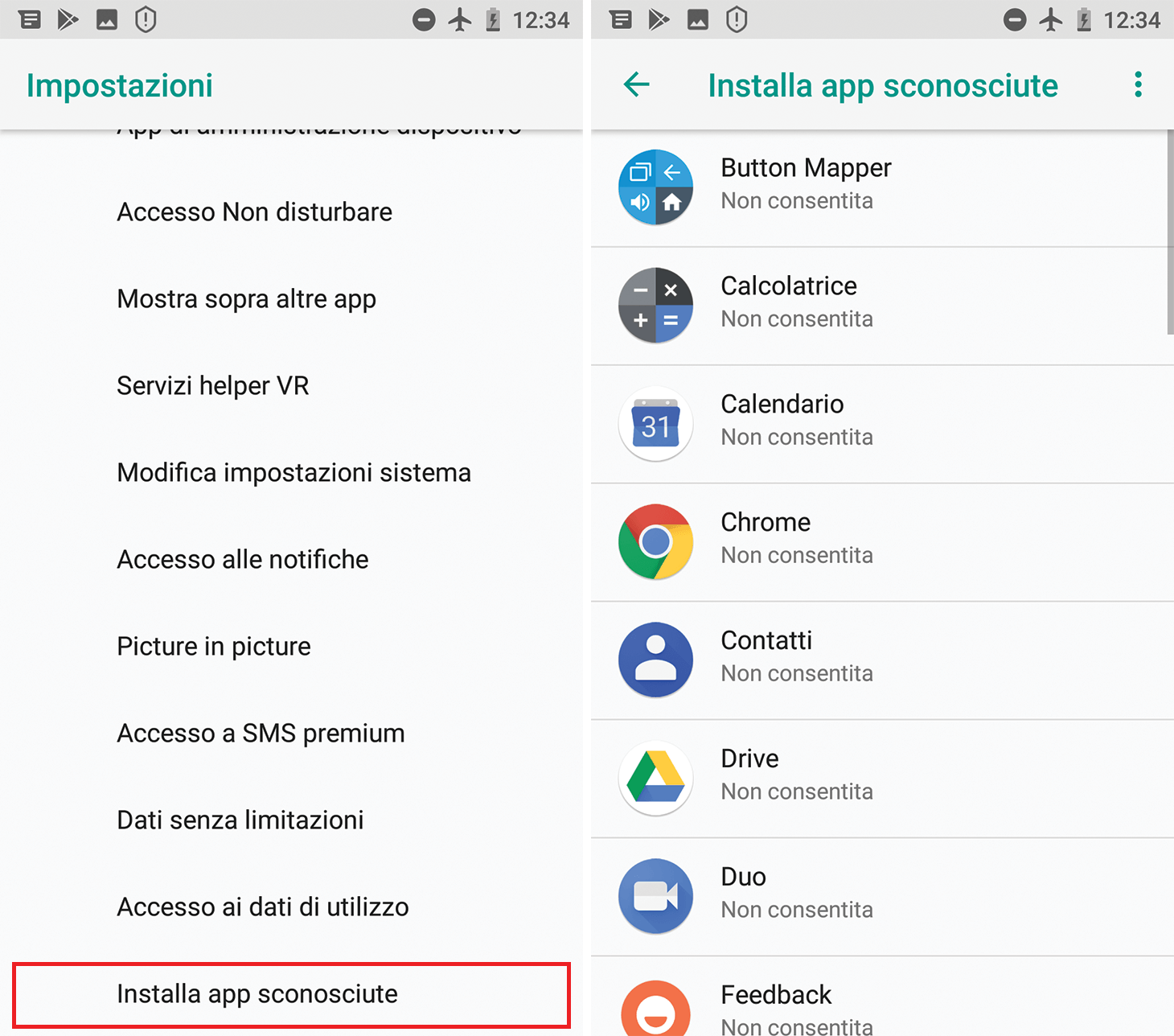
Task: Open Accesso a SMS premium
Action: (291, 734)
